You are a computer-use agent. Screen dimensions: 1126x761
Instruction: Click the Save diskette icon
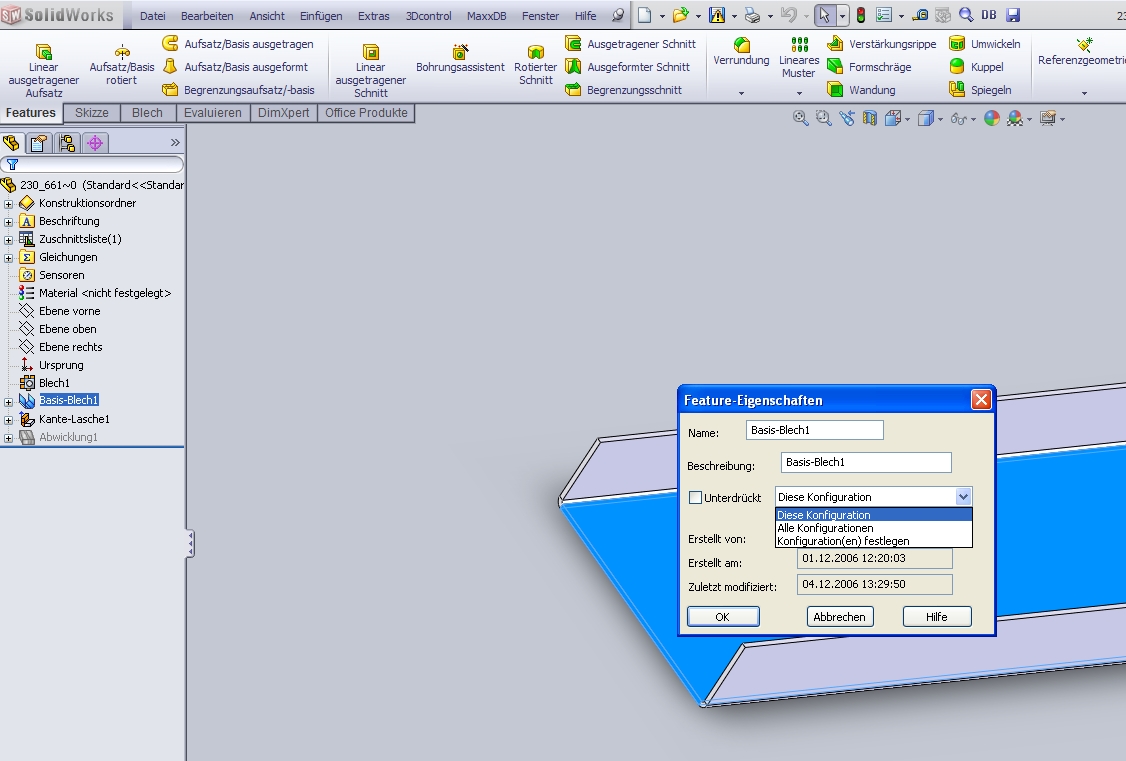1013,15
